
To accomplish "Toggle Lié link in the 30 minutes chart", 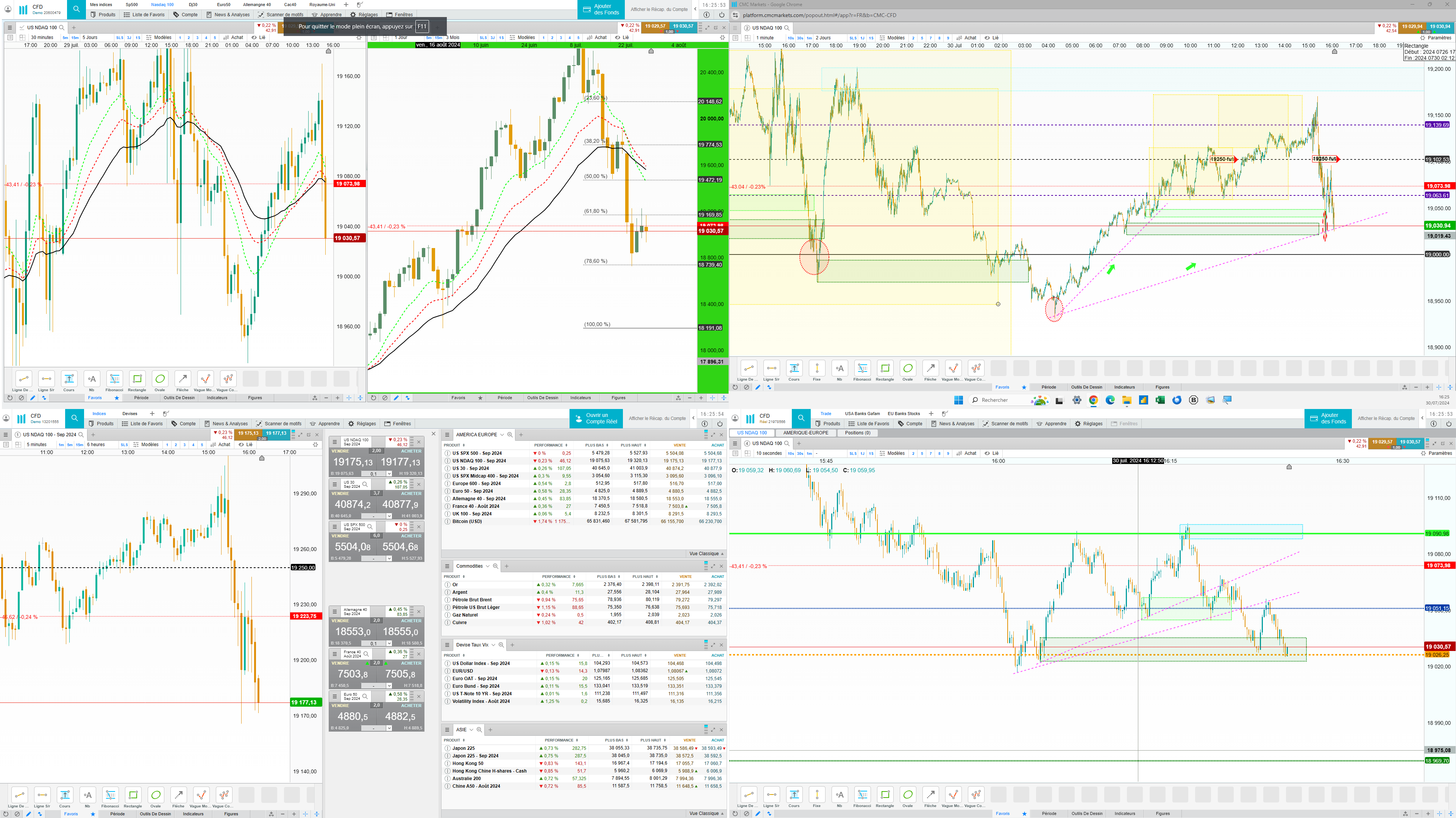I will [x=258, y=38].
